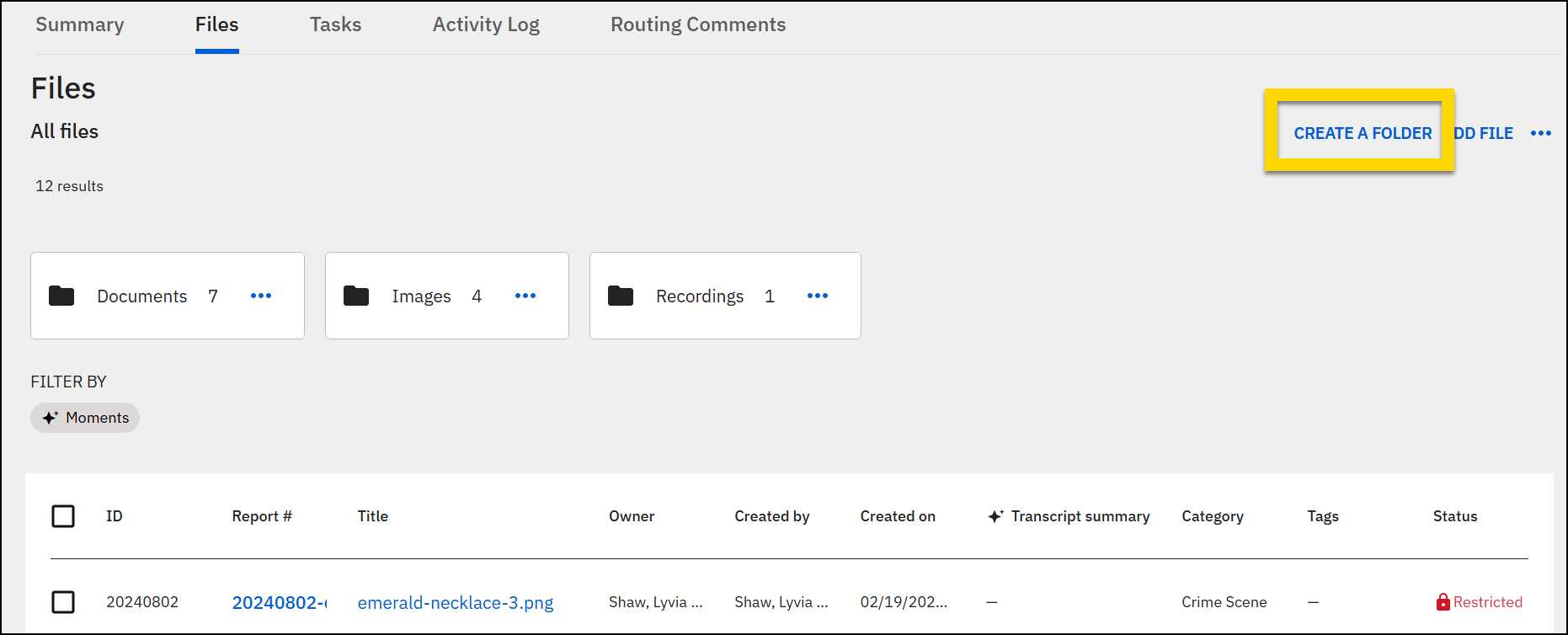Click the red Restricted lock icon
Screen dimensions: 1568x635
pos(1443,602)
